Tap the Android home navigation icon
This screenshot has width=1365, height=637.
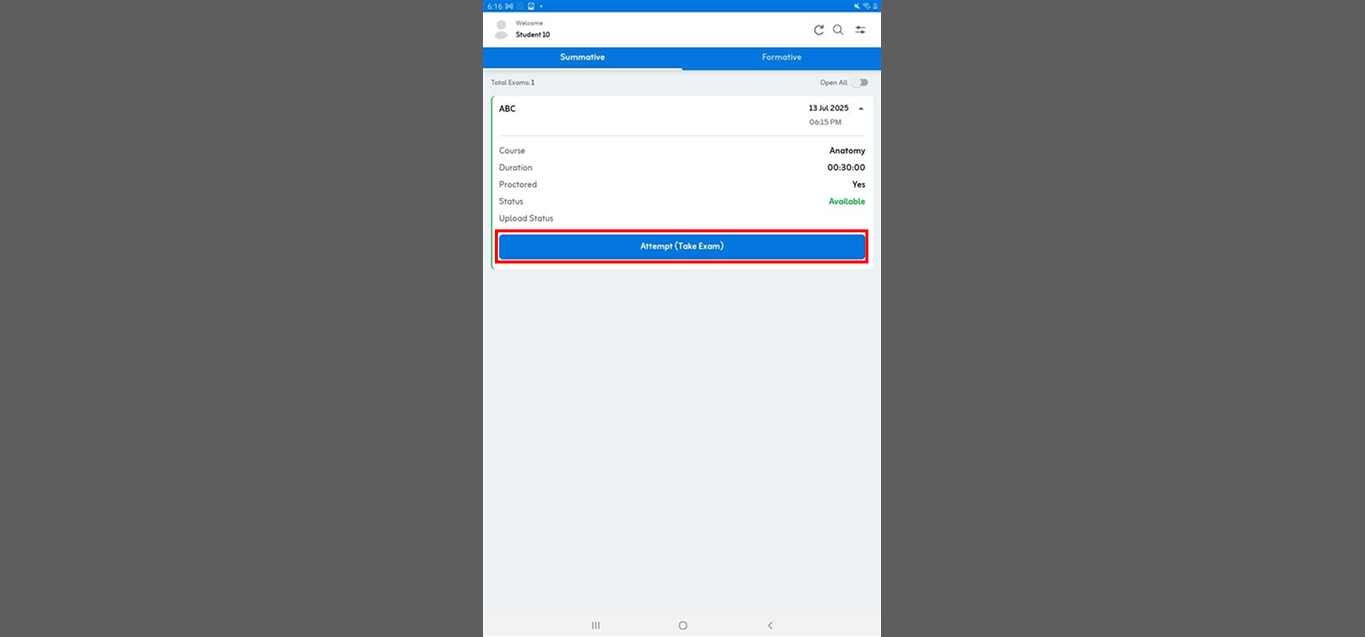click(683, 625)
